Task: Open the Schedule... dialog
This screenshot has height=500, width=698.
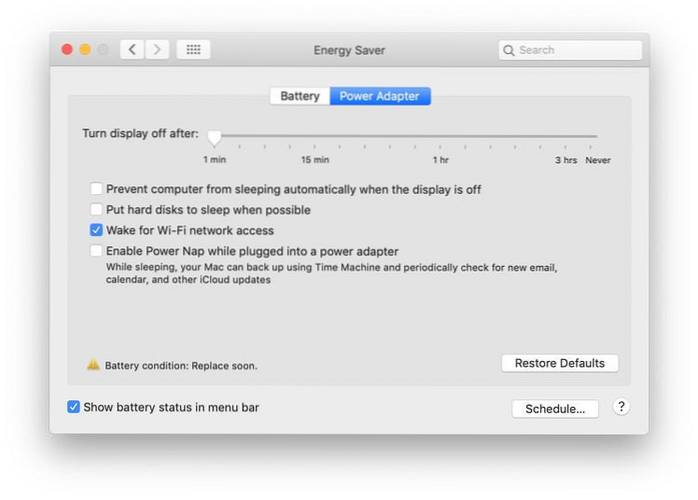Action: point(555,409)
